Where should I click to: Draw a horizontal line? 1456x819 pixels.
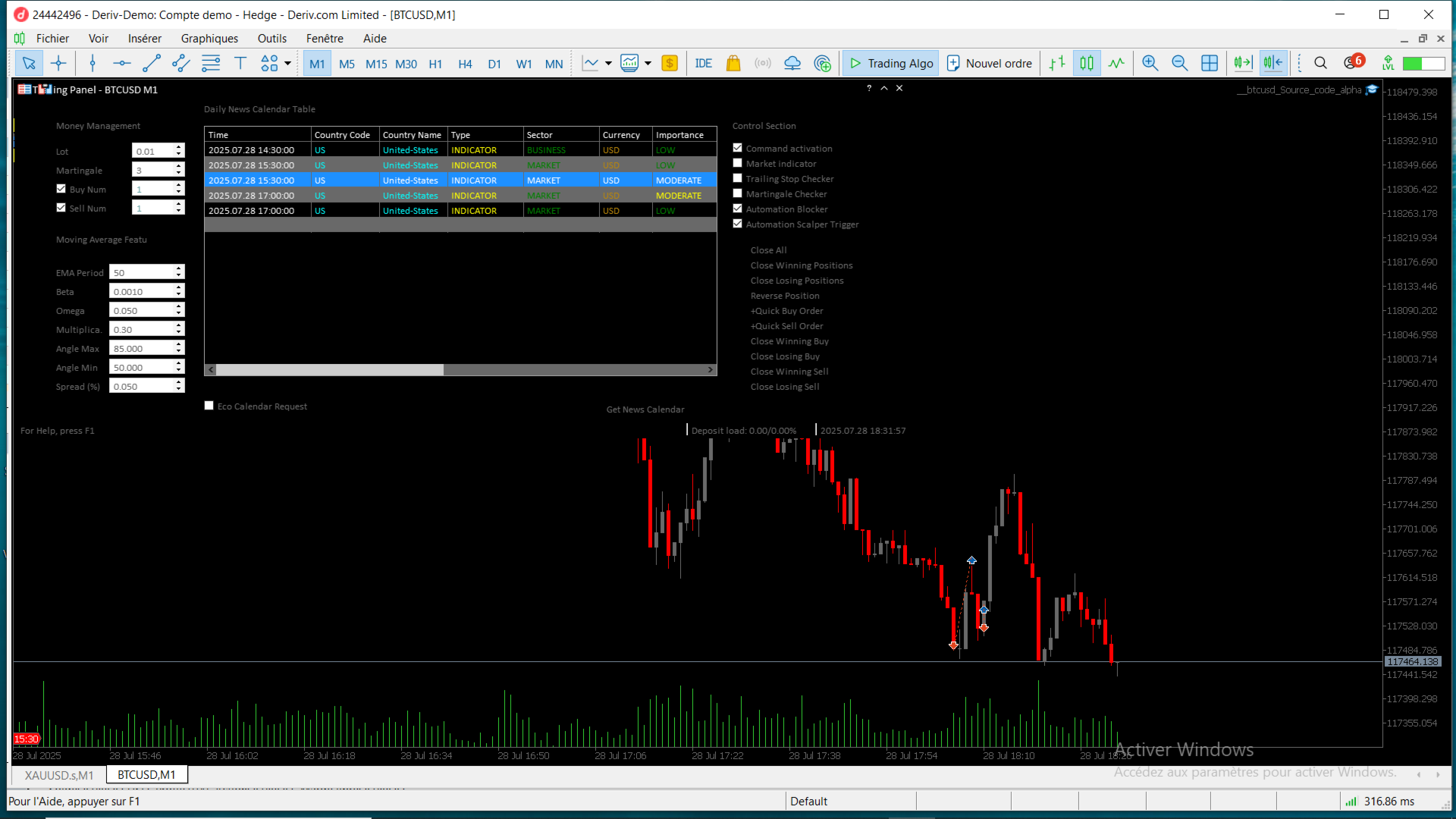pos(121,64)
